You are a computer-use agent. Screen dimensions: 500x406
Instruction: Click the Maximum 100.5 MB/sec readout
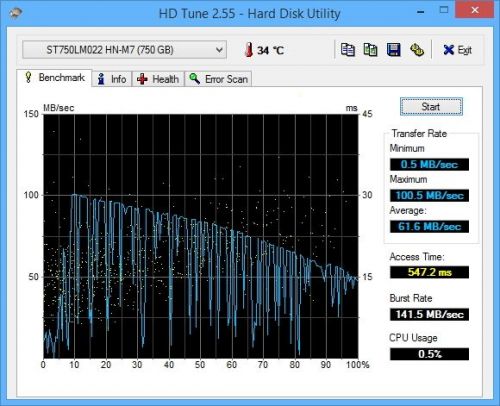(429, 195)
